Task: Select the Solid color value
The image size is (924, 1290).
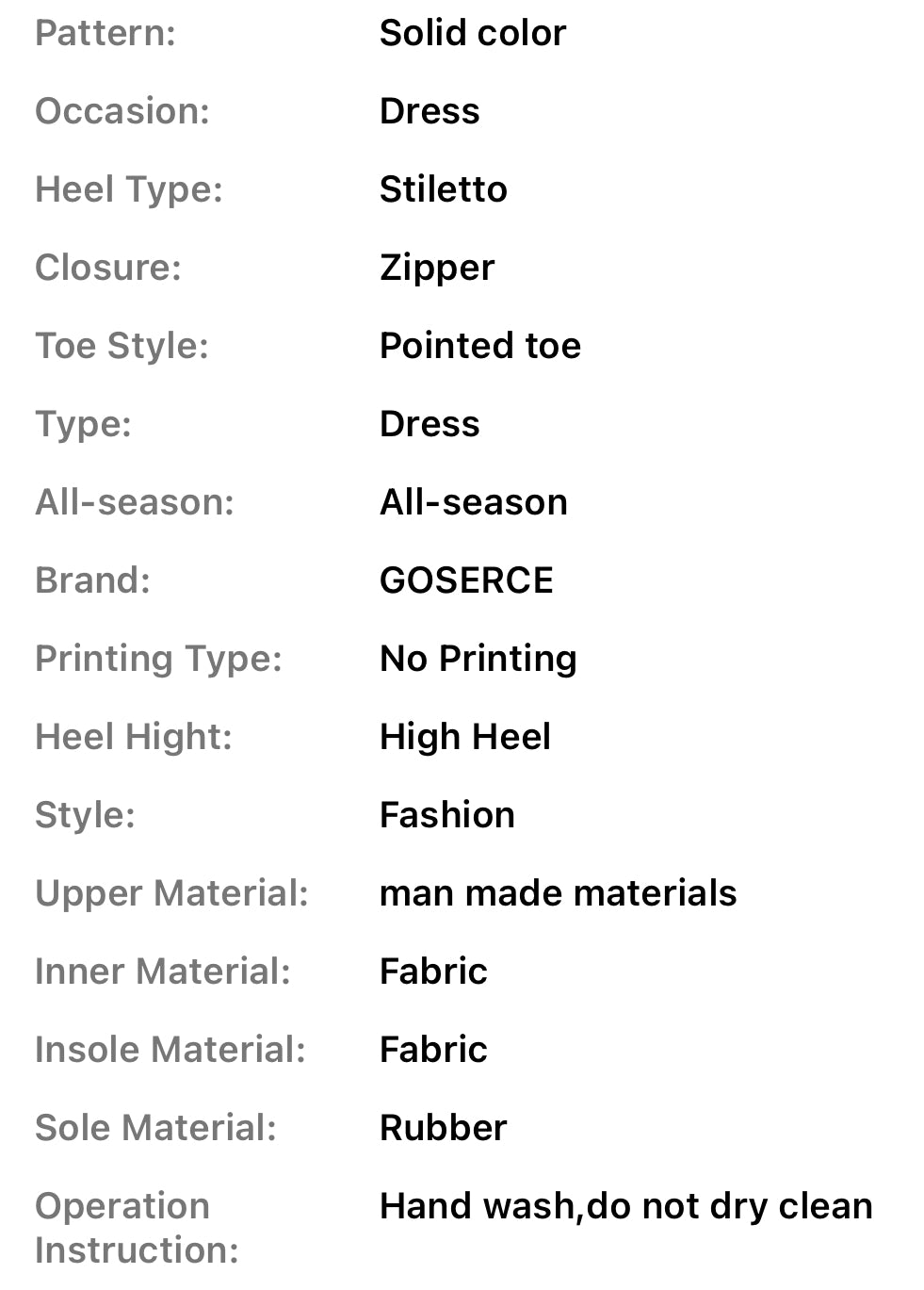Action: click(473, 34)
